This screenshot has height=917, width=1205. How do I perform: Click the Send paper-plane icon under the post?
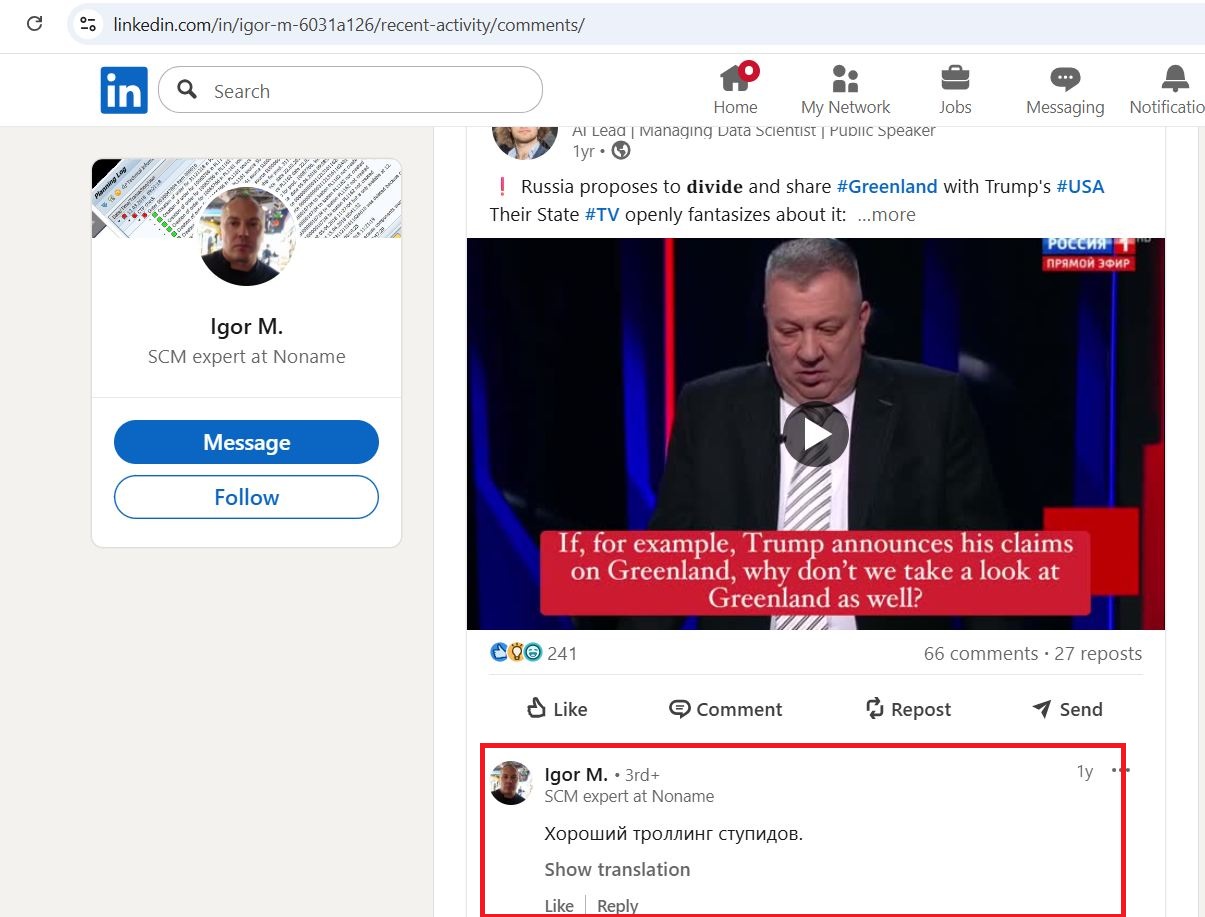coord(1041,709)
